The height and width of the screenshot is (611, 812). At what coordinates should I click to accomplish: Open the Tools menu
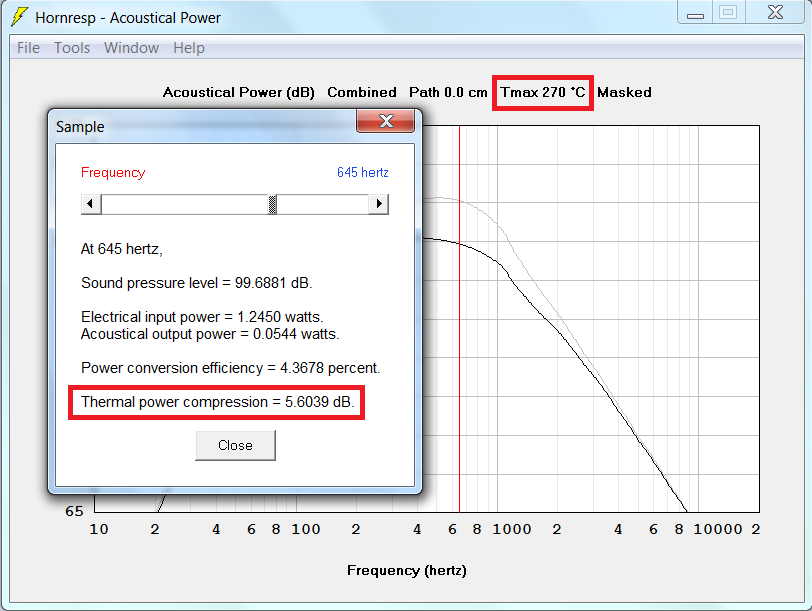72,48
